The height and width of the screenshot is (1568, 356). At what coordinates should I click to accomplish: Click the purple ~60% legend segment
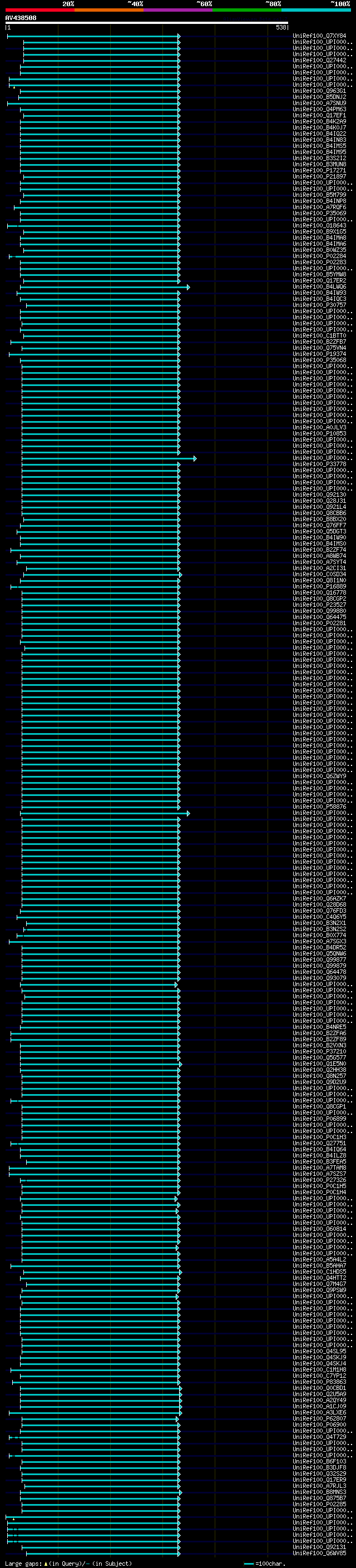(x=179, y=10)
